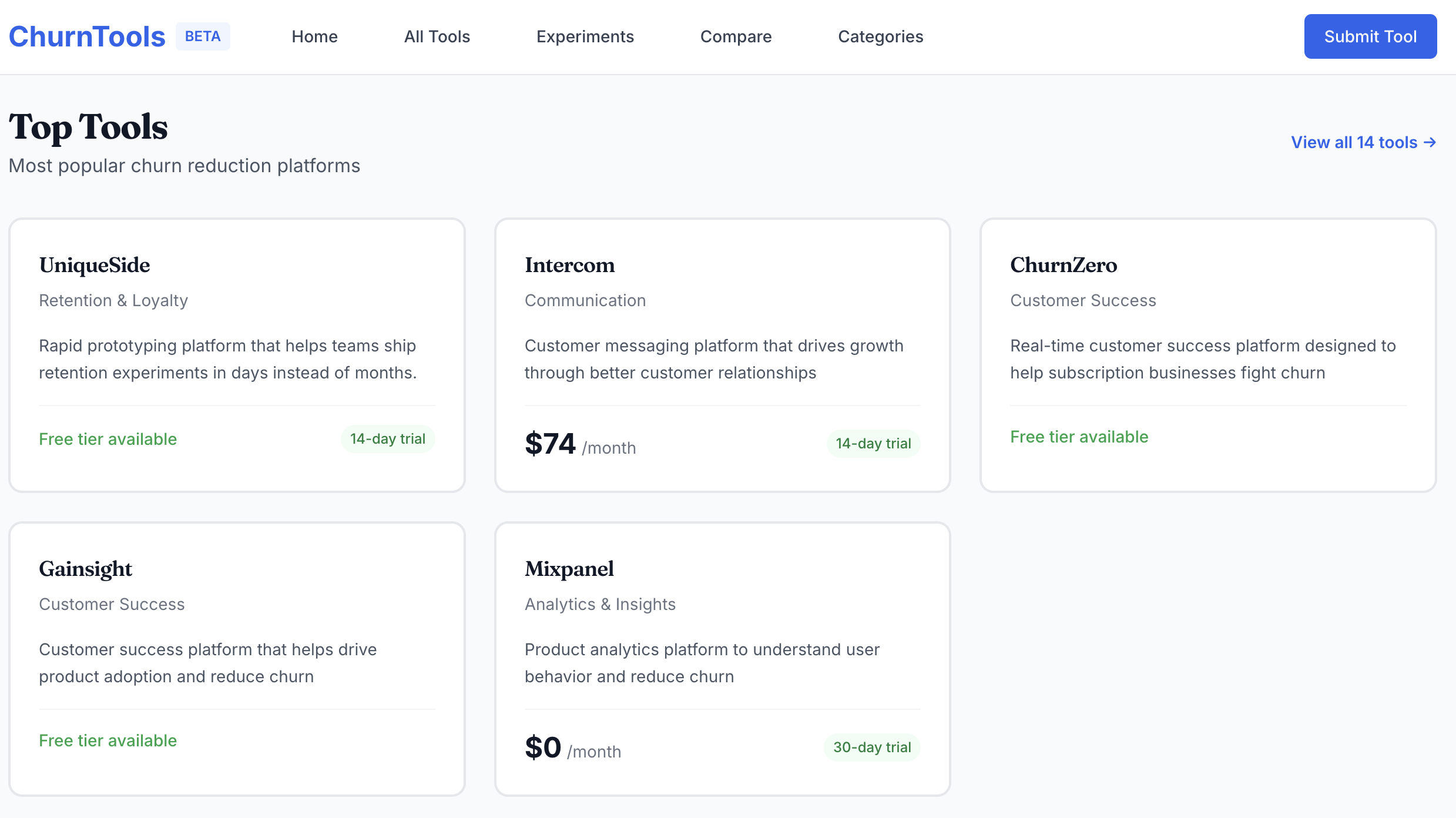Open the All Tools navigation item
Screen dimensions: 1456x818
coord(437,36)
